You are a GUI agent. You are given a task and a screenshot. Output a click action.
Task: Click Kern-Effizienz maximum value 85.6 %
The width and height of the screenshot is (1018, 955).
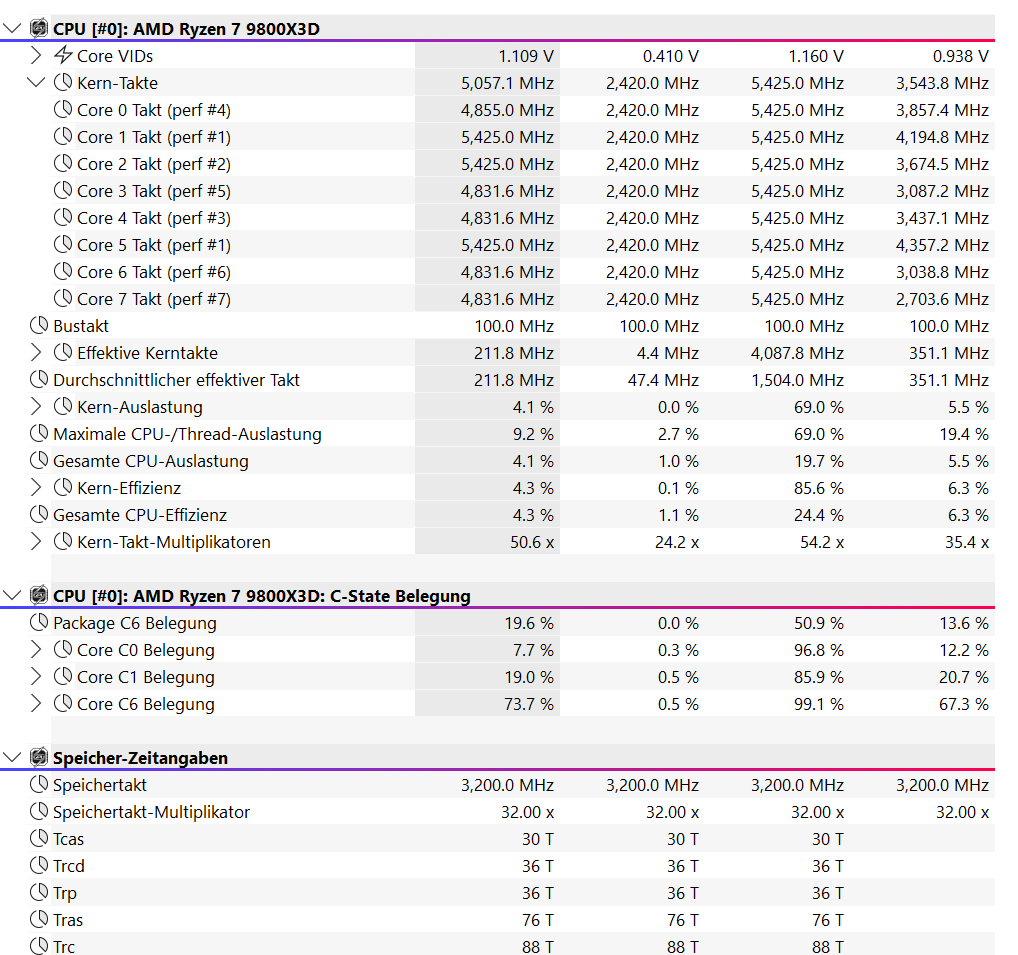tap(819, 488)
